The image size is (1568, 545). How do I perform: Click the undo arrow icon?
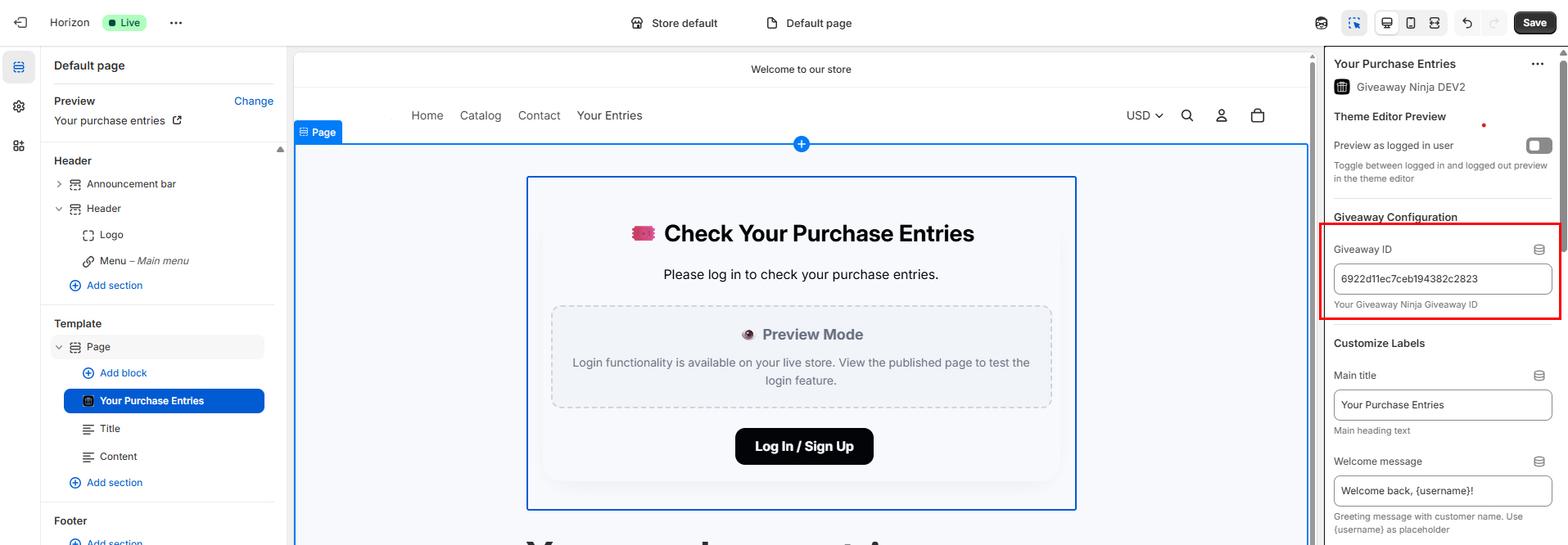pyautogui.click(x=1467, y=23)
